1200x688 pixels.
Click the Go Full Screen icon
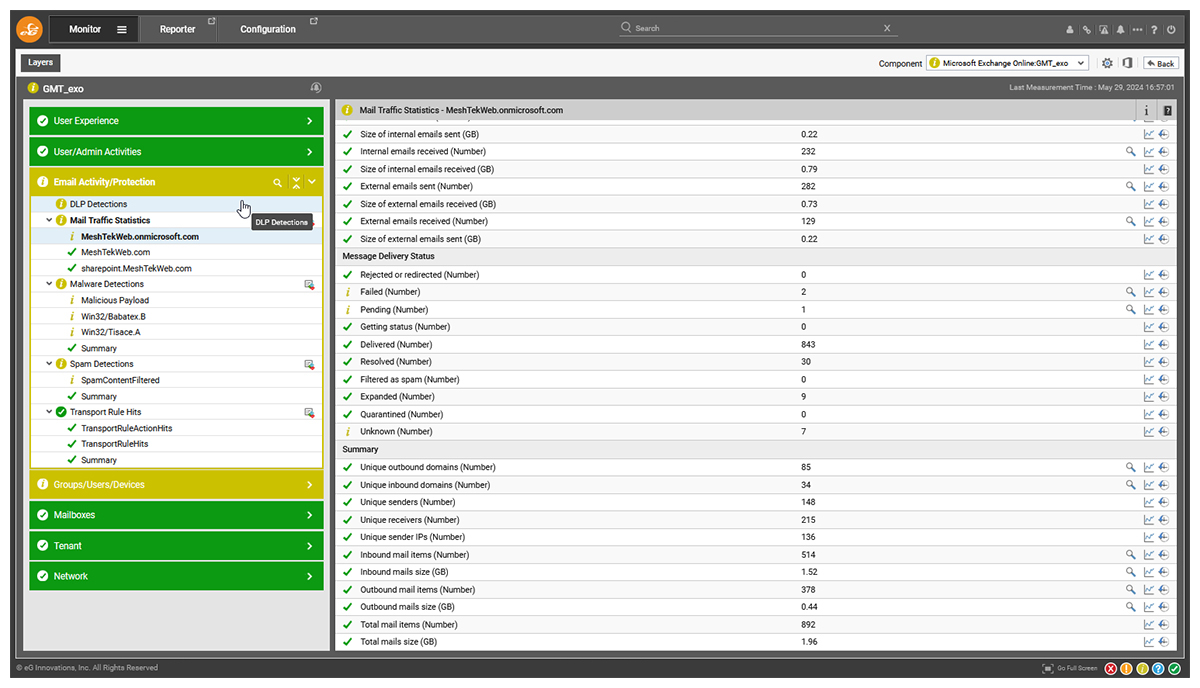pos(1048,668)
